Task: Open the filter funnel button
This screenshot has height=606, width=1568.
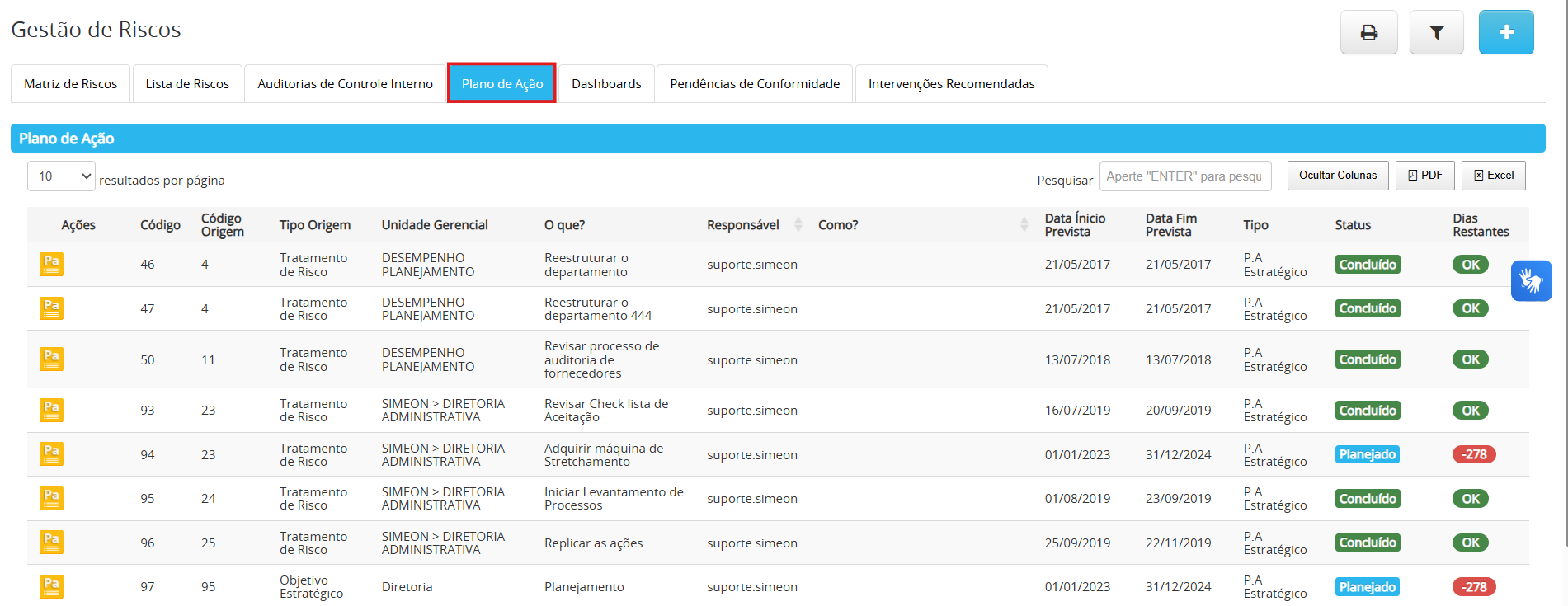Action: (1436, 32)
